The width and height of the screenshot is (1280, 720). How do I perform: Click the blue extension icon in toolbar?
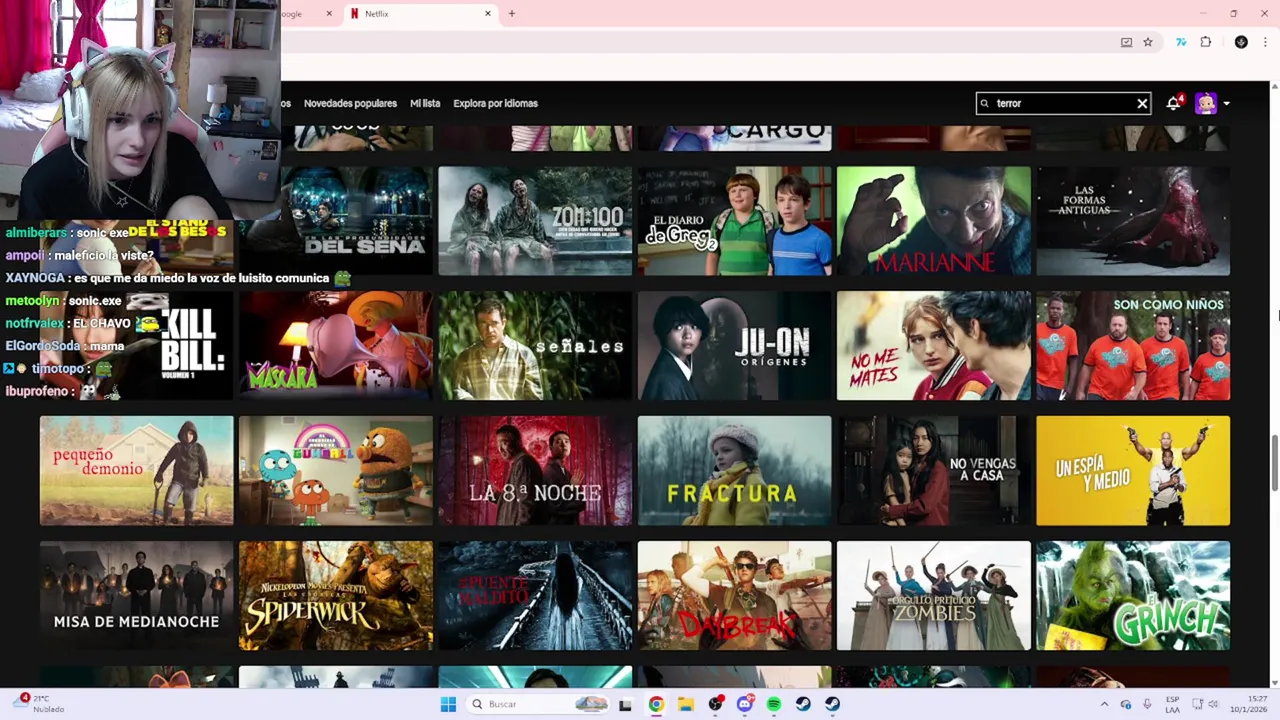click(1181, 42)
